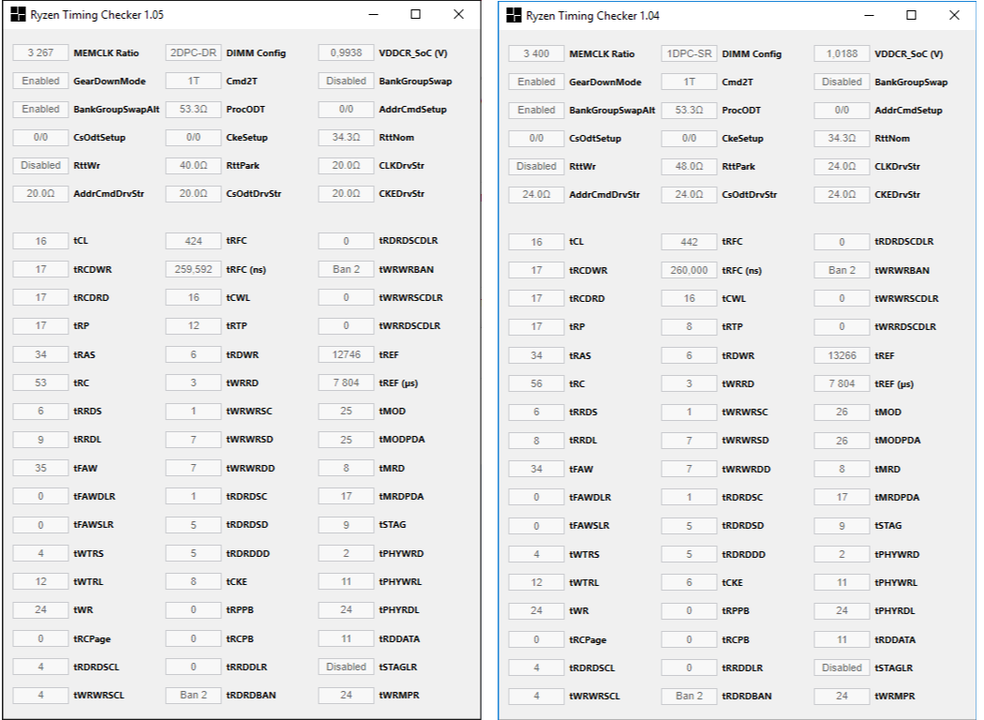Select tMRDPDA field in 1.05 window
Viewport: 984px width, 720px height.
(x=346, y=496)
